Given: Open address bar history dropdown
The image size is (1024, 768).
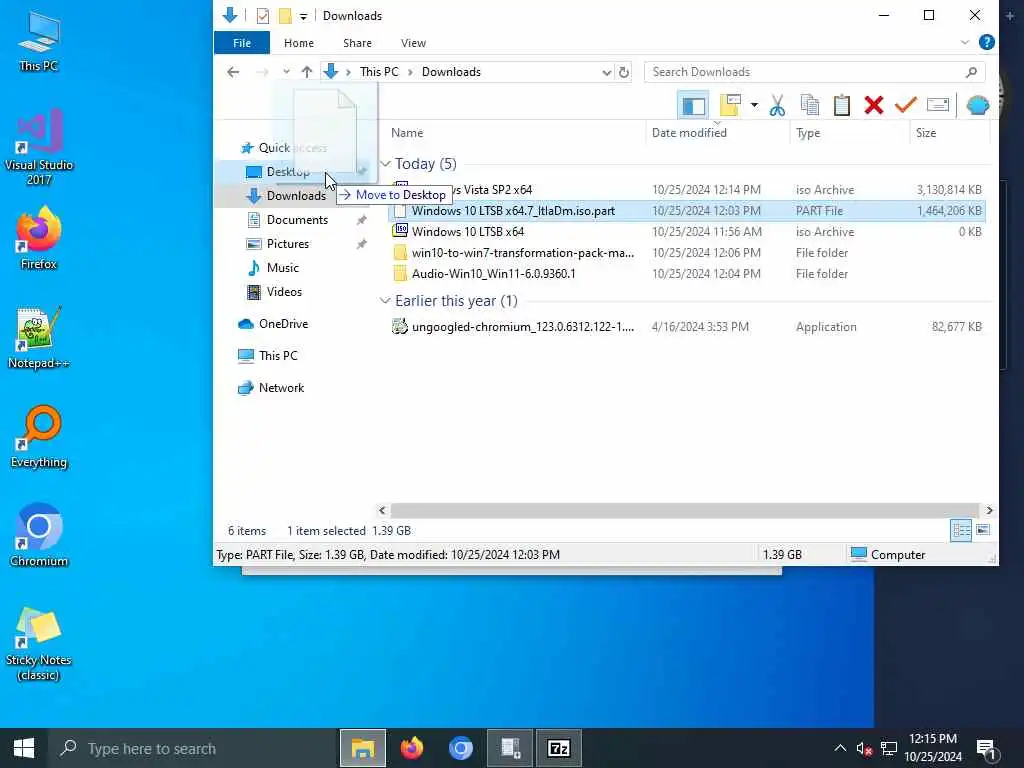Looking at the screenshot, I should [x=607, y=72].
